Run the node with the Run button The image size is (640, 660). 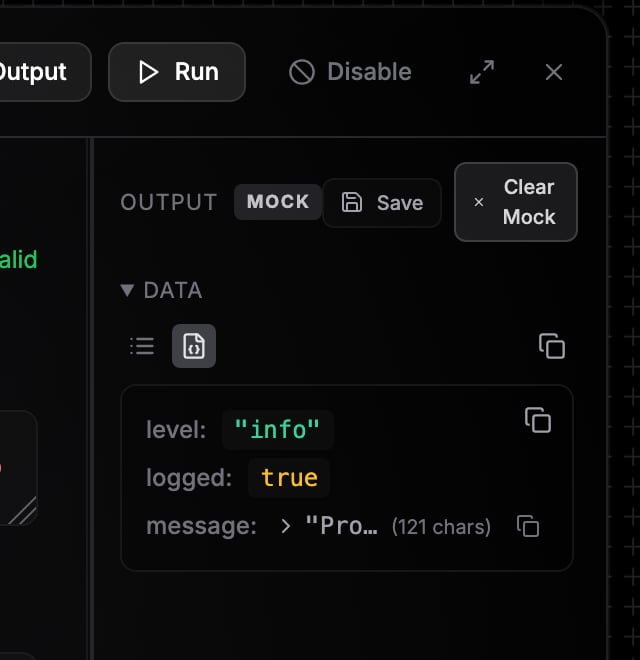pos(177,72)
